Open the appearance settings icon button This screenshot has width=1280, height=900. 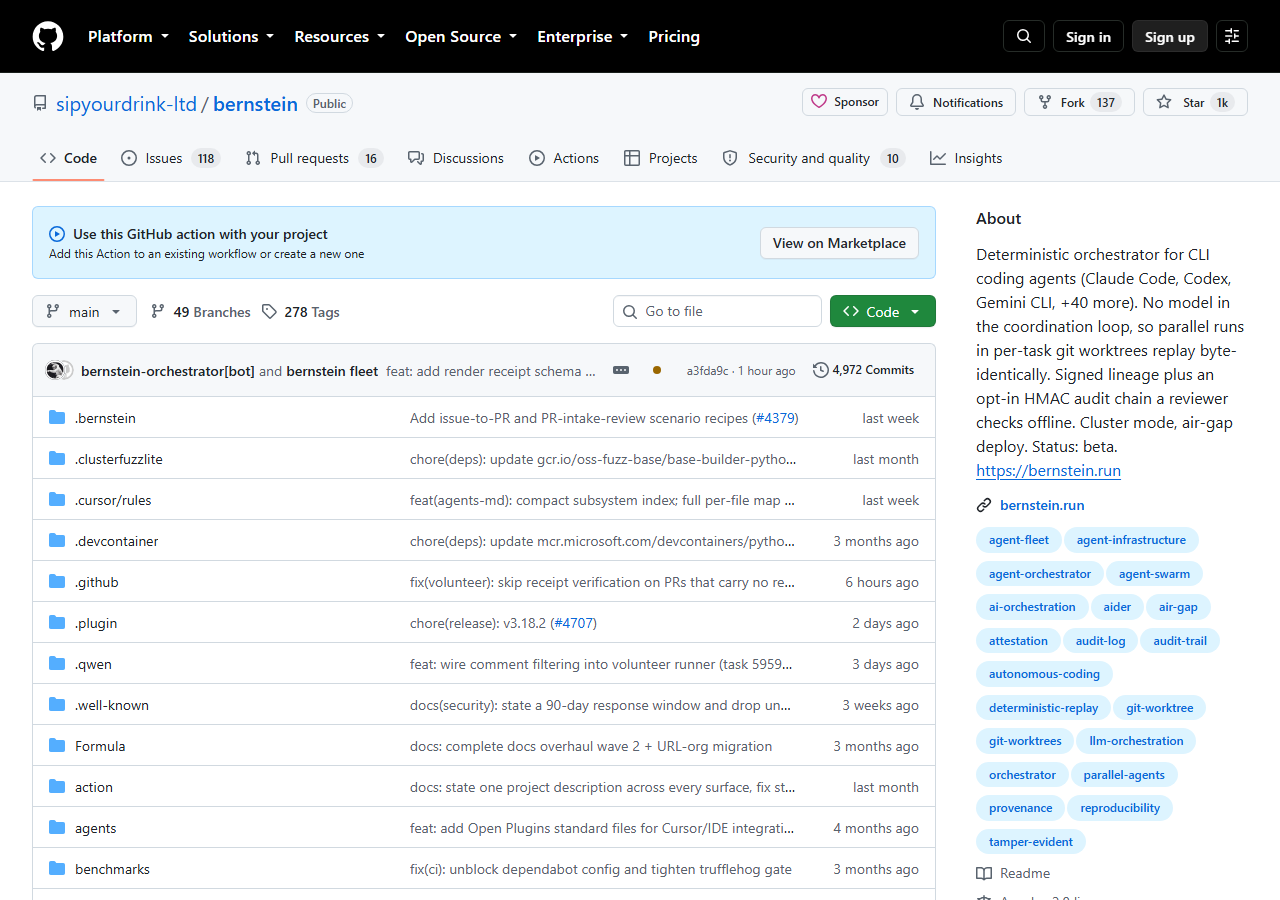point(1232,36)
